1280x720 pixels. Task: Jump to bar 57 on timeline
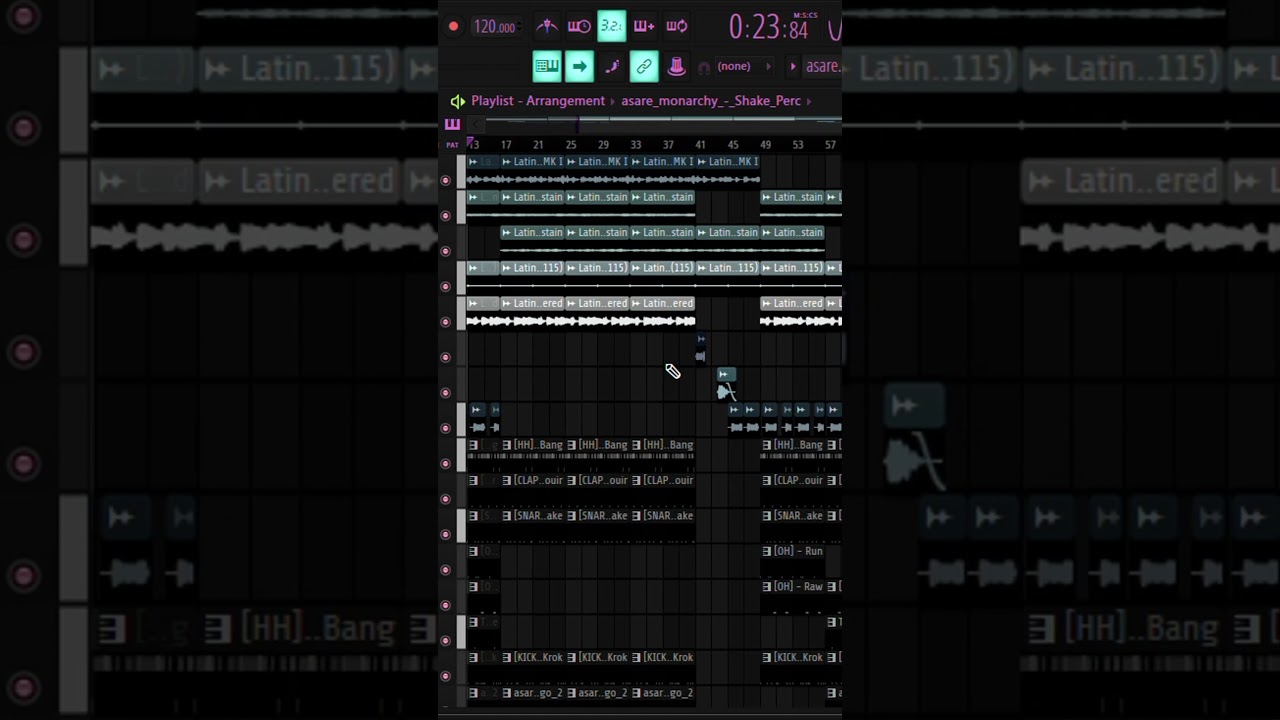pos(830,145)
